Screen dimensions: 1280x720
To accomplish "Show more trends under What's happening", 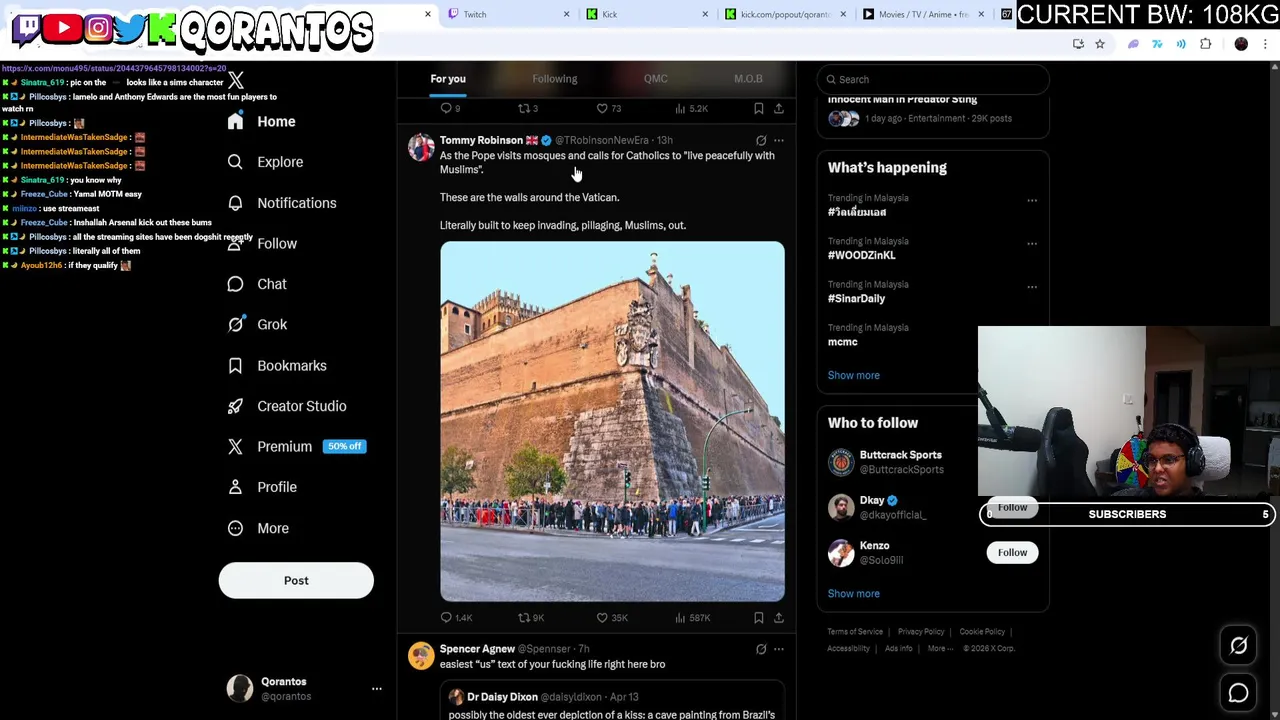I will pyautogui.click(x=853, y=375).
